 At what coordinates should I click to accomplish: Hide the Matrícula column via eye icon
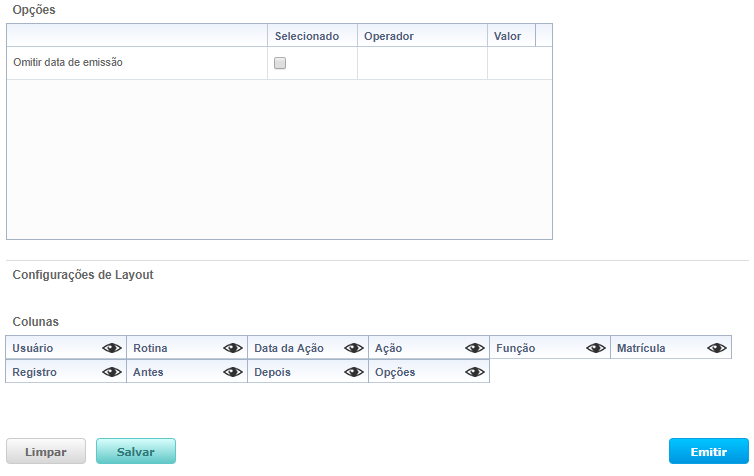point(717,348)
